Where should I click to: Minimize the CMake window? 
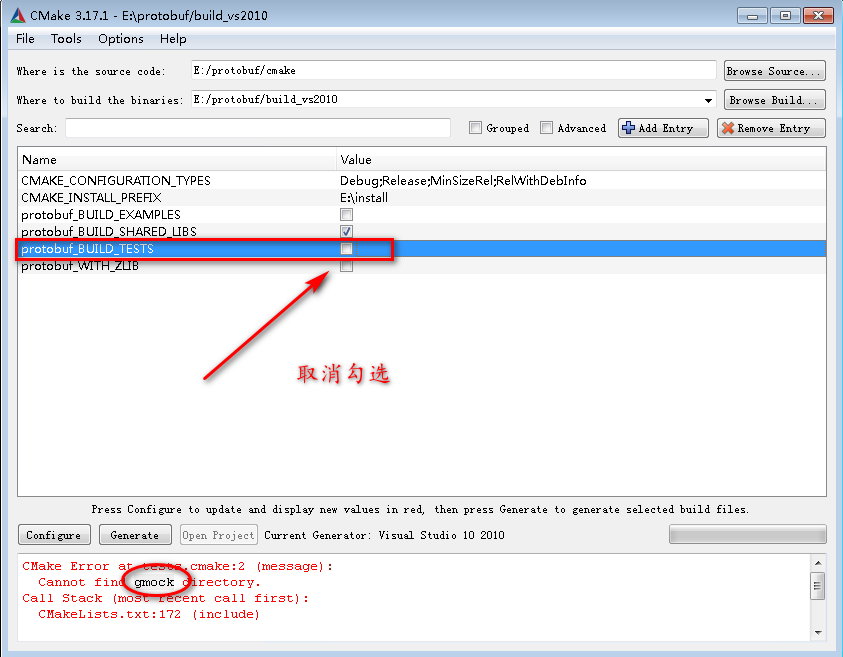click(752, 16)
